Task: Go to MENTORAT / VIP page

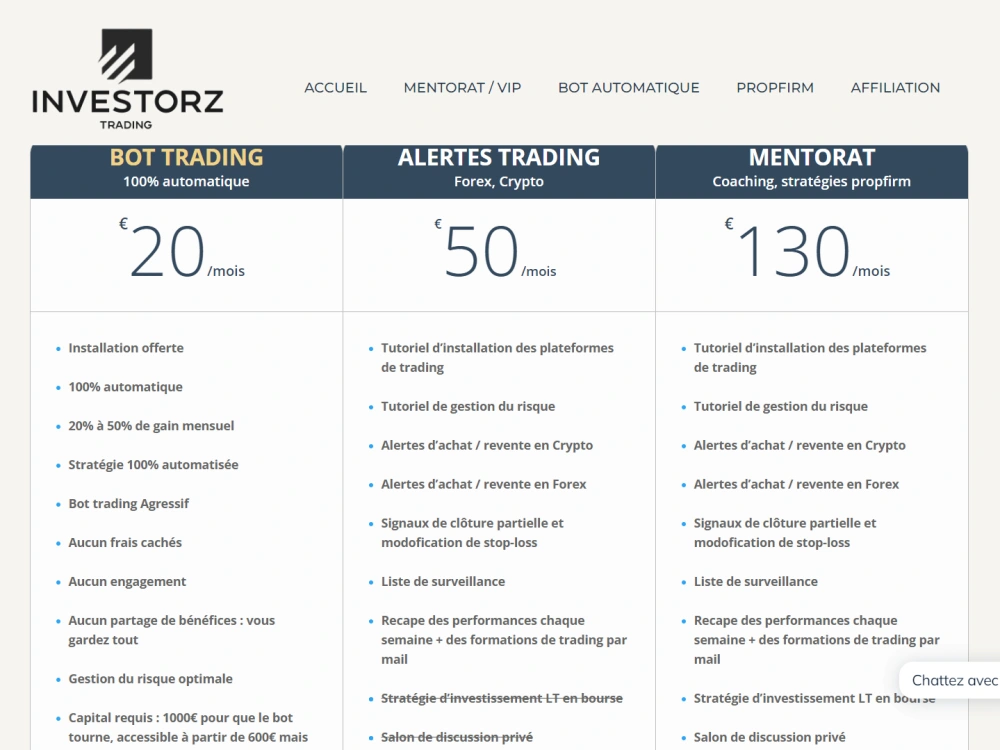Action: pyautogui.click(x=462, y=88)
